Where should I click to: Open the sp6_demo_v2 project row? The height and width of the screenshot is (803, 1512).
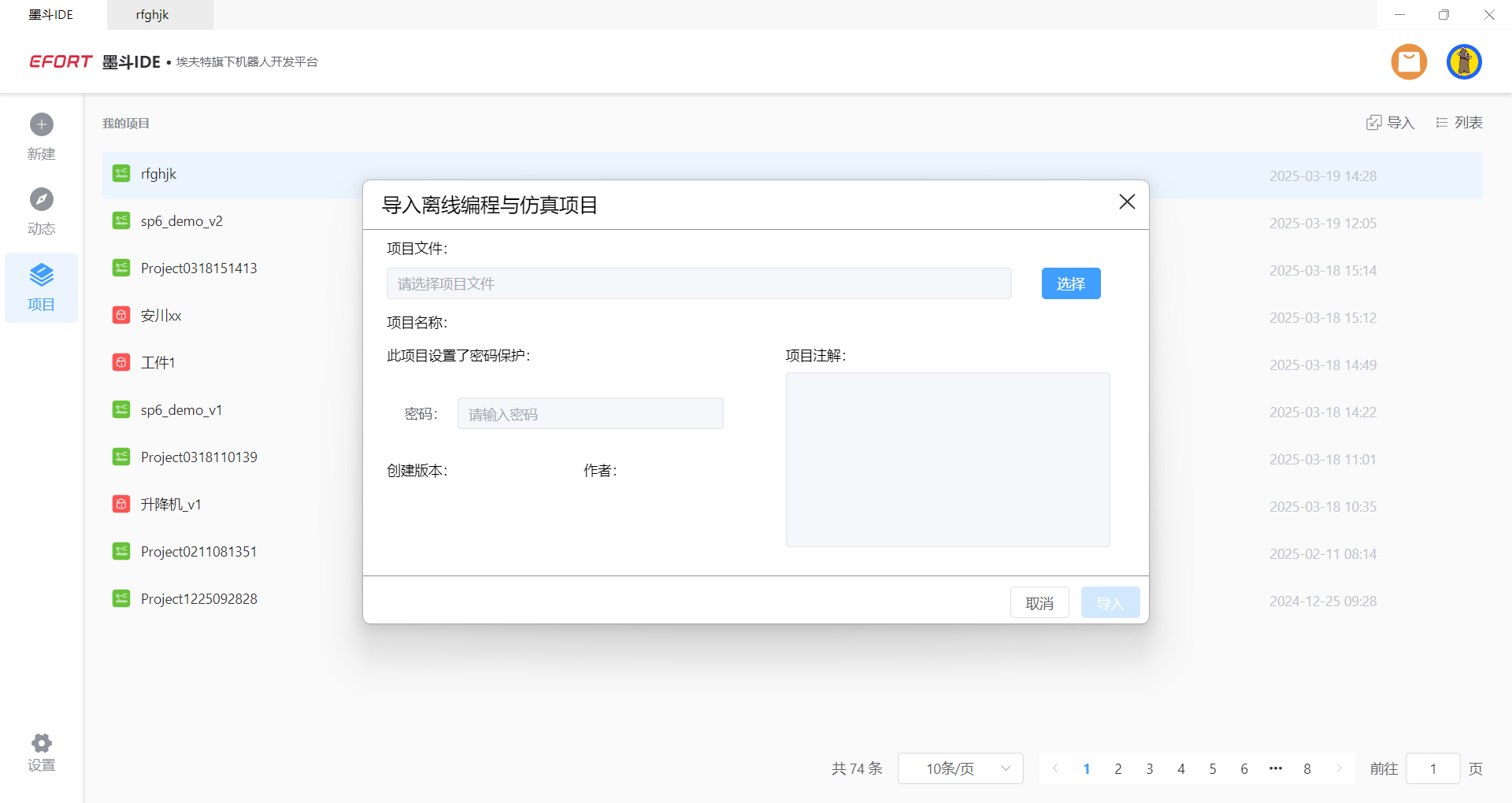182,221
